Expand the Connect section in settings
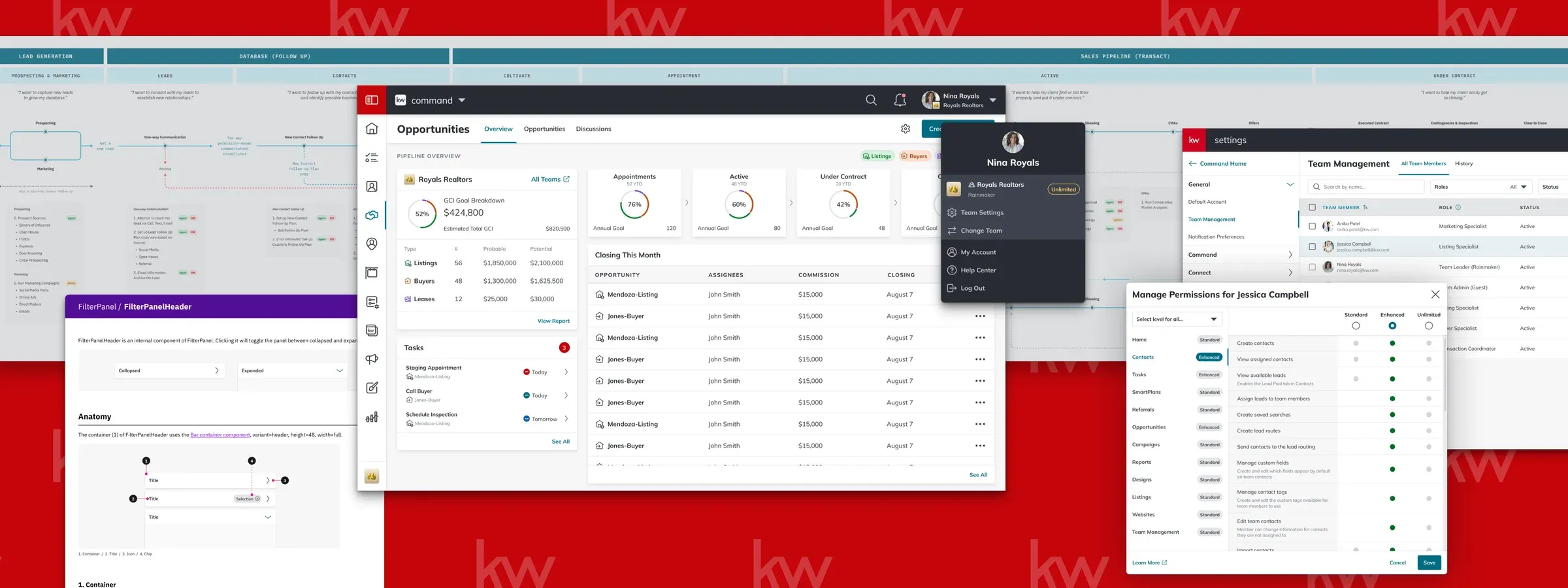 [x=1290, y=272]
